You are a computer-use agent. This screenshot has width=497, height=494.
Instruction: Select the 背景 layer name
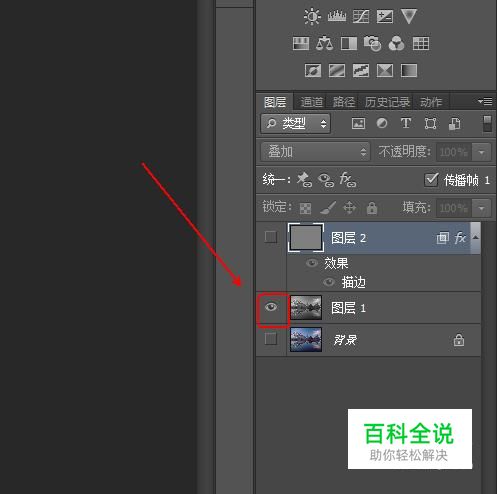(345, 340)
